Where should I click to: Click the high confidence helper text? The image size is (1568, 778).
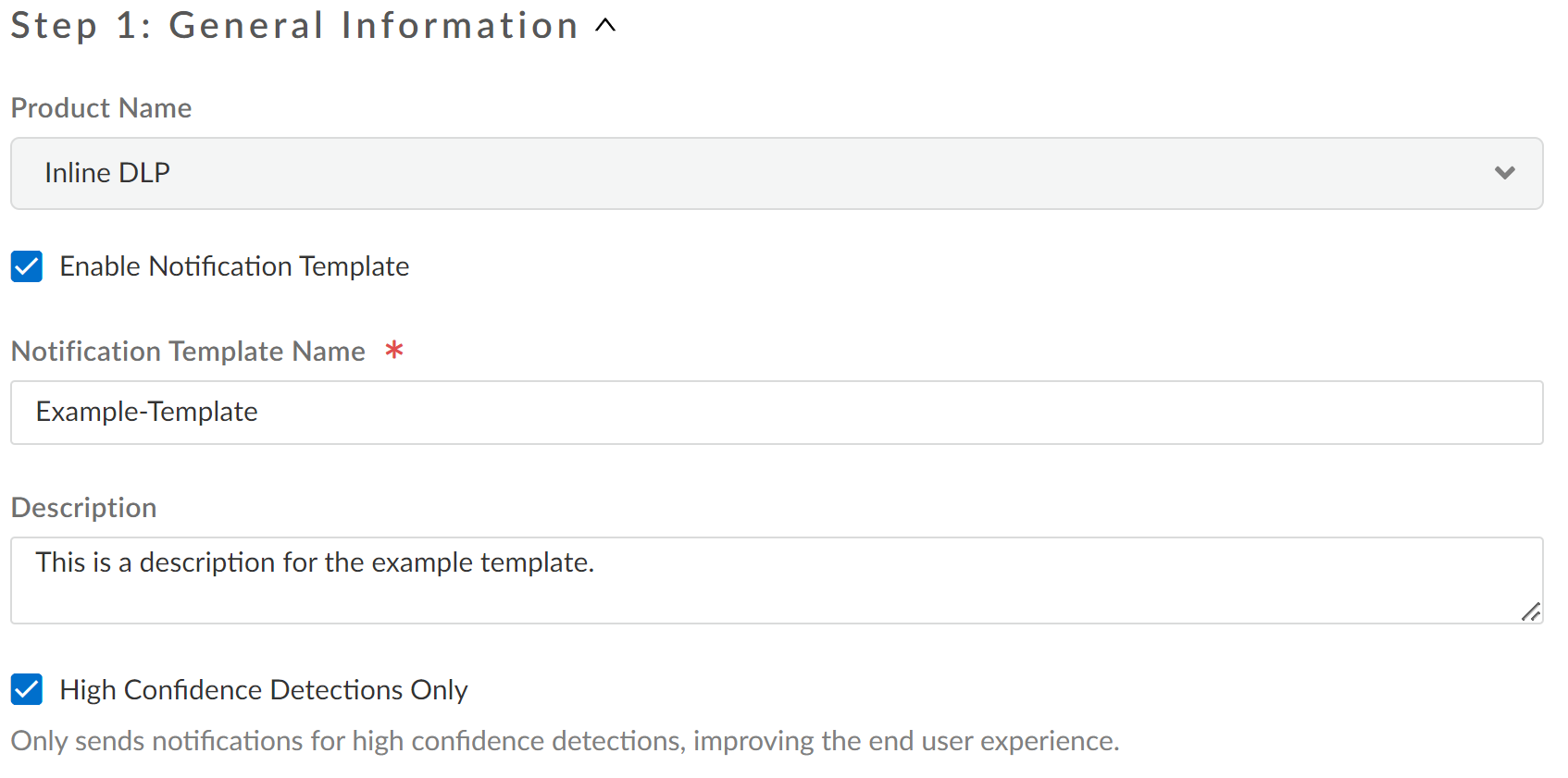565,741
